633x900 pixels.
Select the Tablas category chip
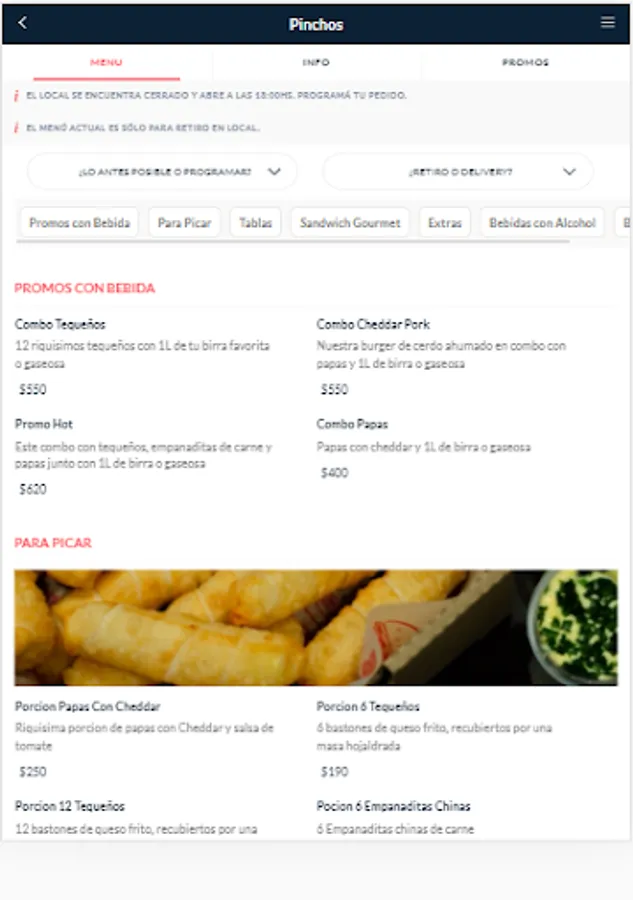pyautogui.click(x=255, y=223)
